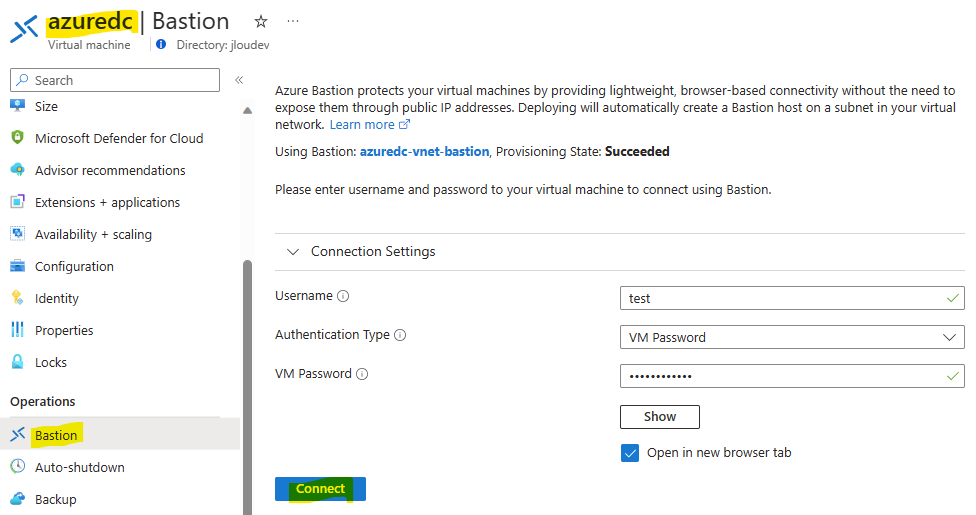
Task: Click the Authentication Type info icon
Action: [400, 335]
